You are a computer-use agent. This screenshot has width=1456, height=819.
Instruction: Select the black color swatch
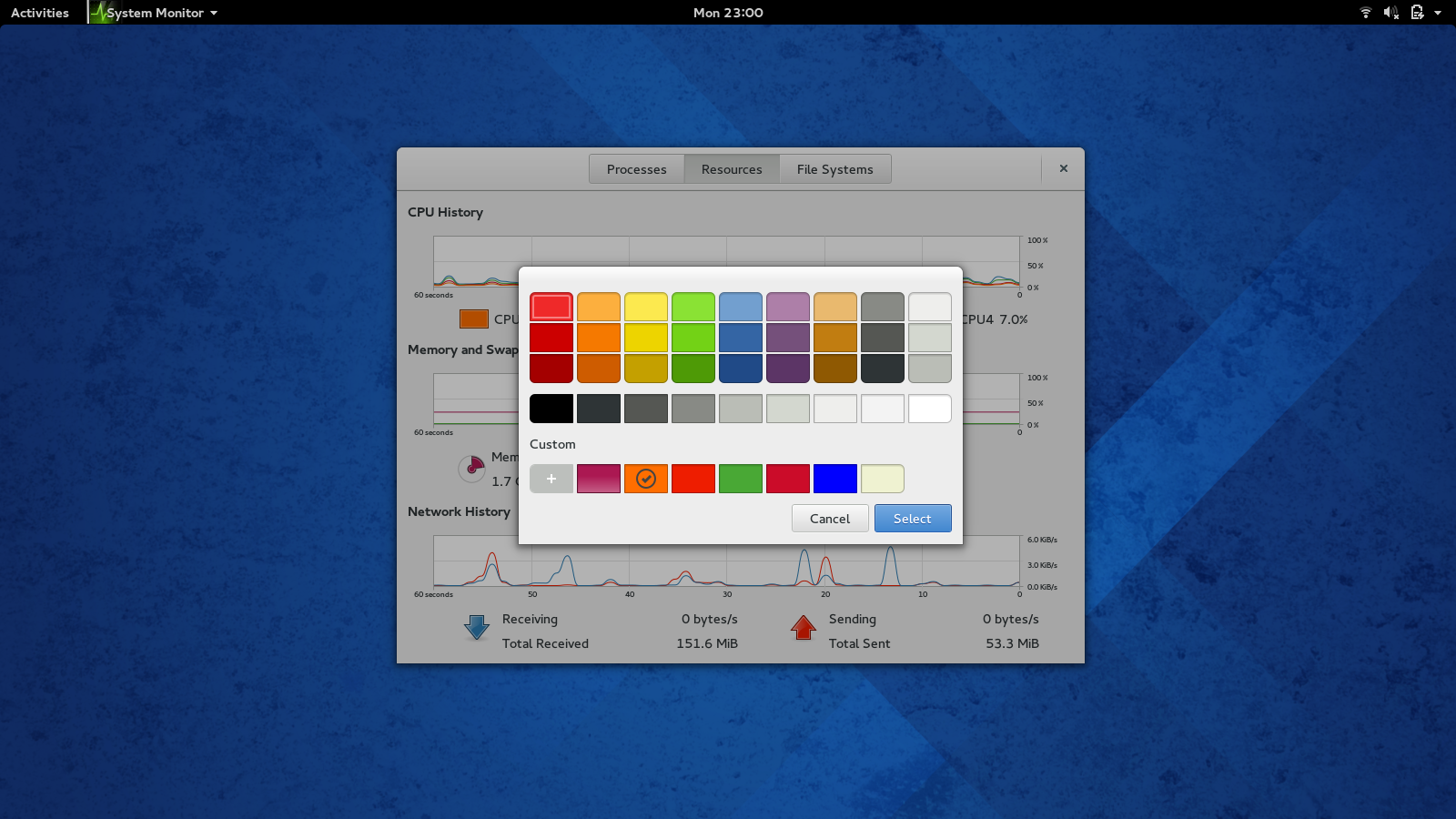[551, 408]
